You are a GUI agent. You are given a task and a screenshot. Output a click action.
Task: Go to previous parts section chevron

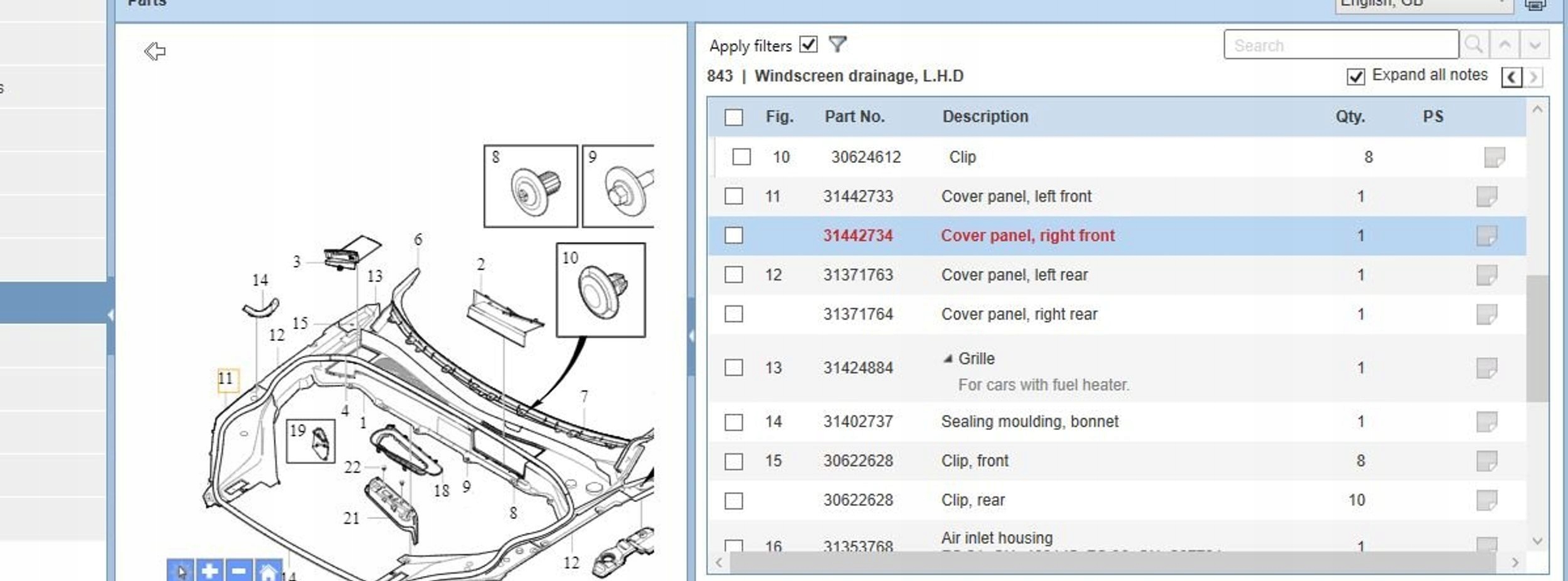pos(1512,77)
